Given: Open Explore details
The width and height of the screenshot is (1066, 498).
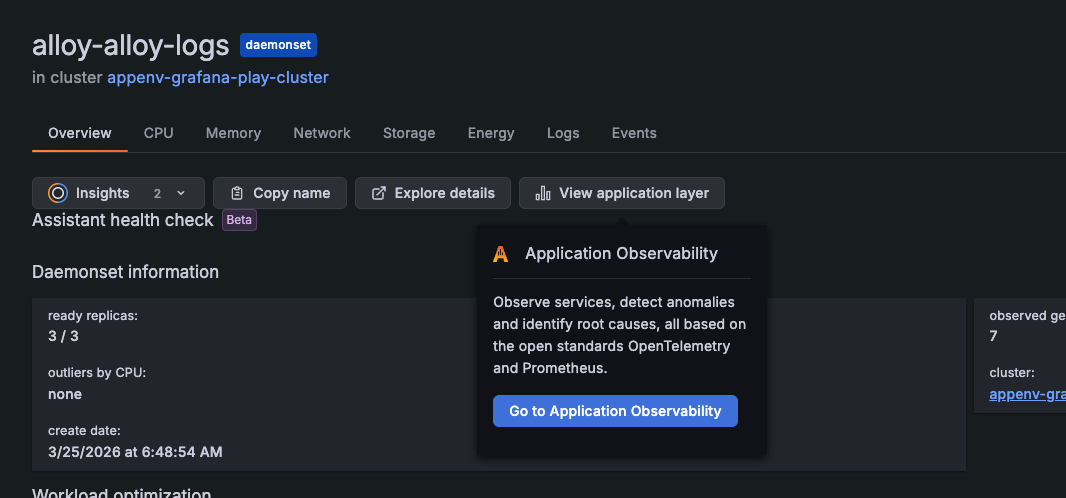Looking at the screenshot, I should coord(432,193).
